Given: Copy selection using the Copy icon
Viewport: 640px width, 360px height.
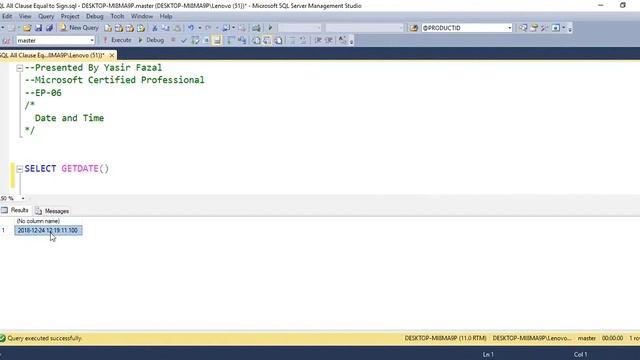Looking at the screenshot, I should 166,28.
